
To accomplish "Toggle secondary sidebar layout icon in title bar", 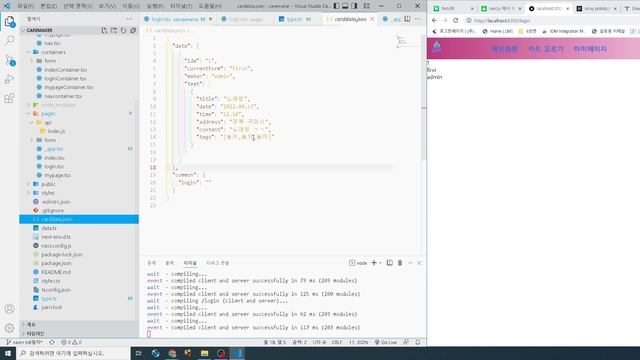I will point(354,6).
